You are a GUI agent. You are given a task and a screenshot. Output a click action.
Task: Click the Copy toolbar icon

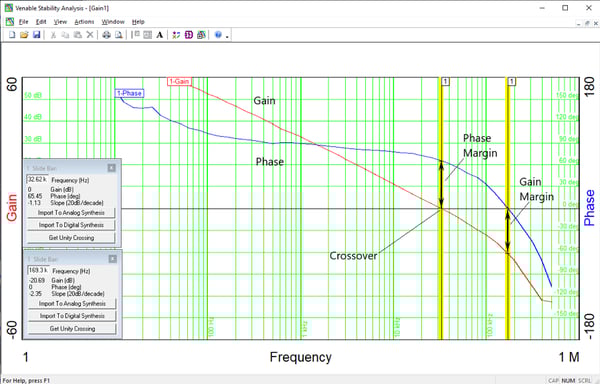pos(65,35)
